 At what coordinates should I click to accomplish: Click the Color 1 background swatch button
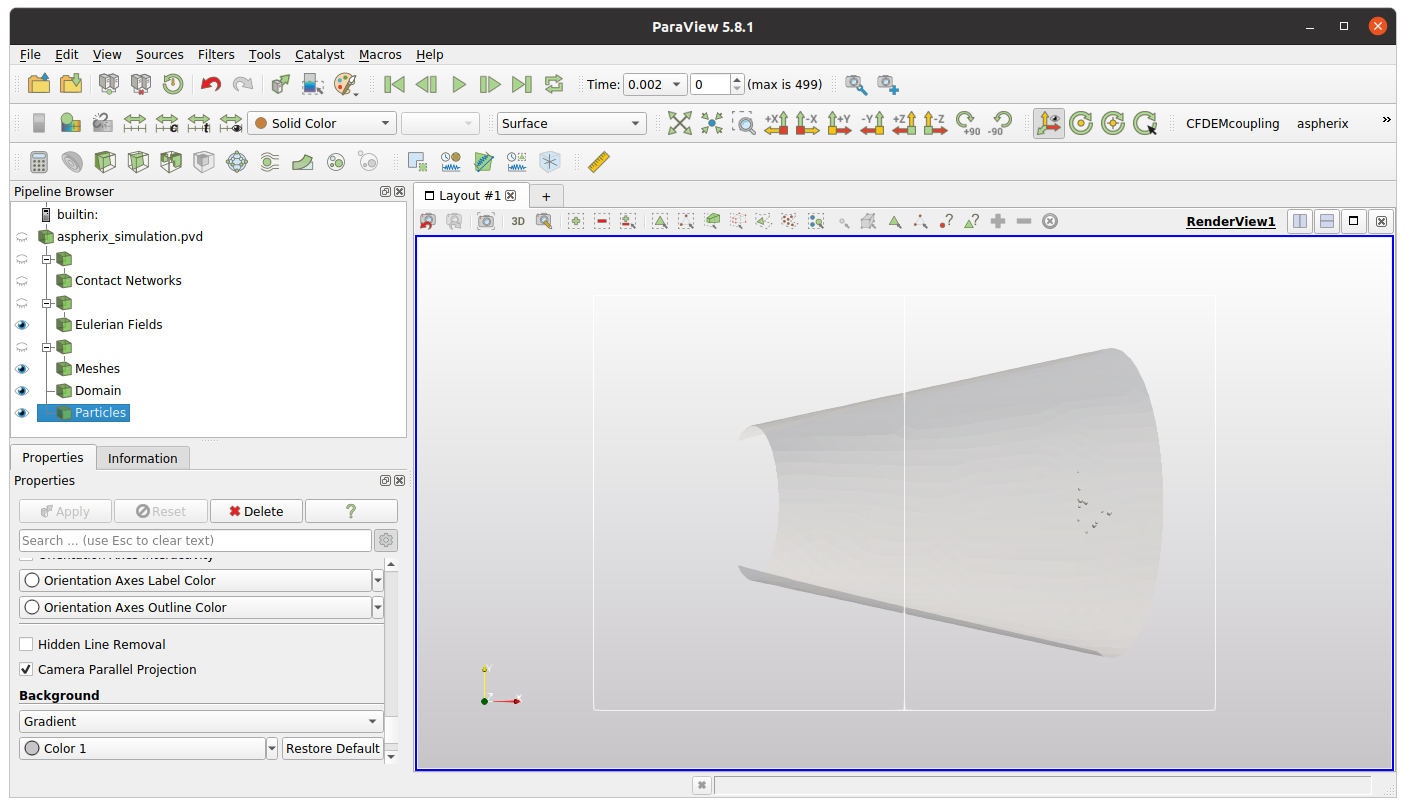[142, 748]
